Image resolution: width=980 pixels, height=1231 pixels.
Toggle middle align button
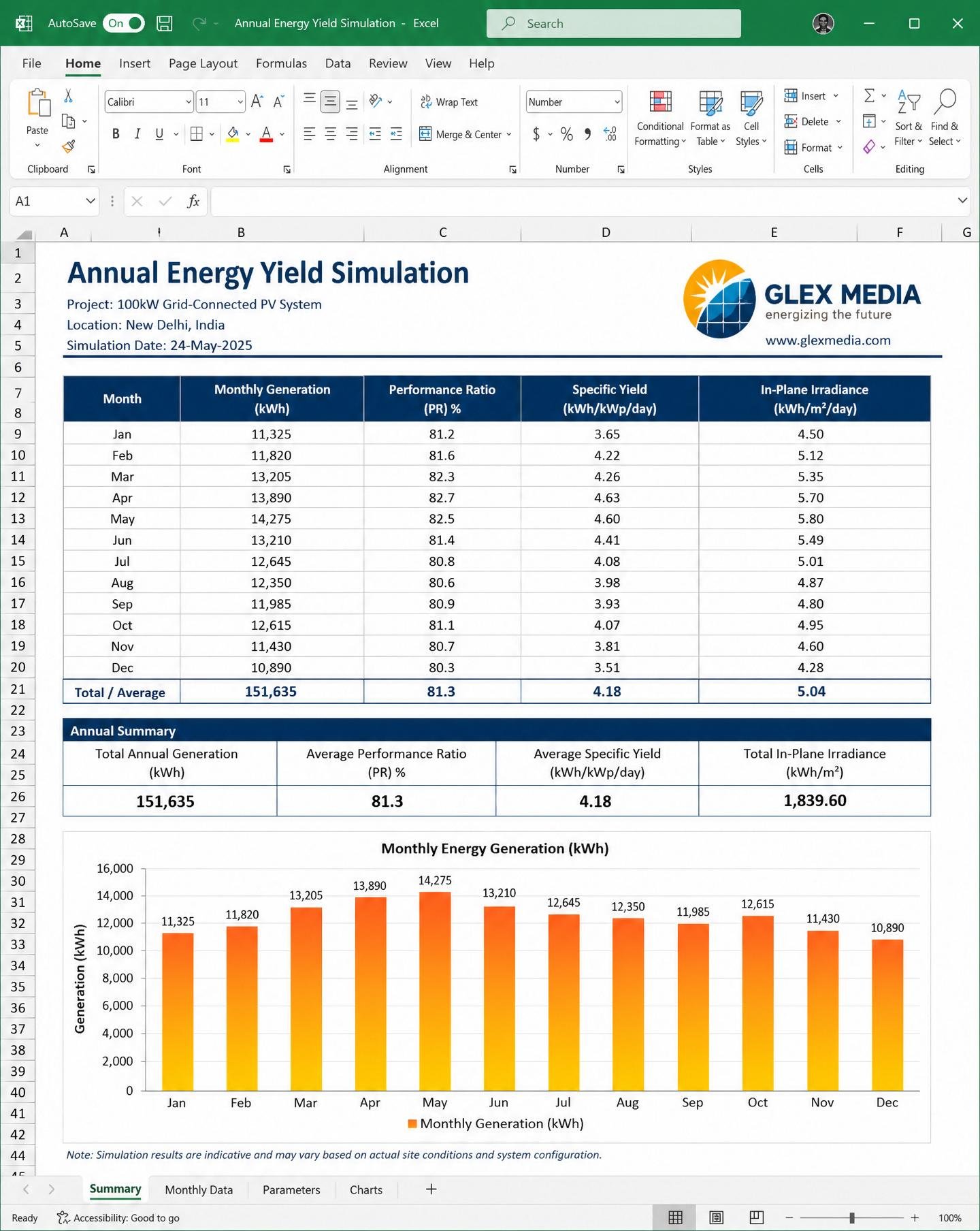[330, 101]
